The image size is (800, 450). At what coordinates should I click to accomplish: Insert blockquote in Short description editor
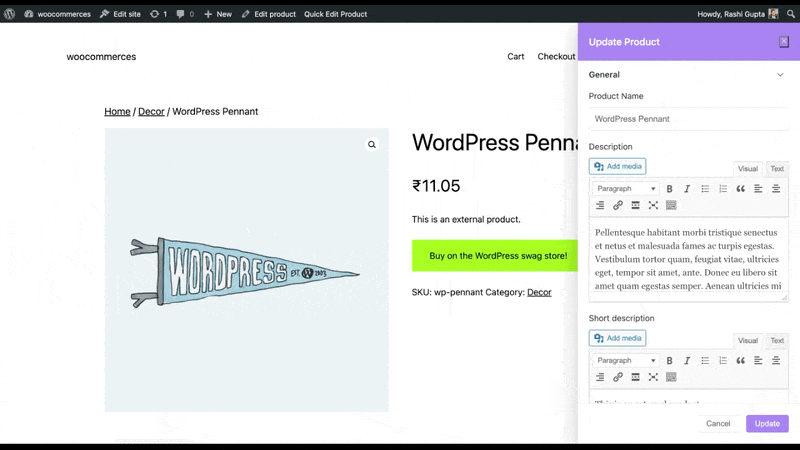(740, 361)
